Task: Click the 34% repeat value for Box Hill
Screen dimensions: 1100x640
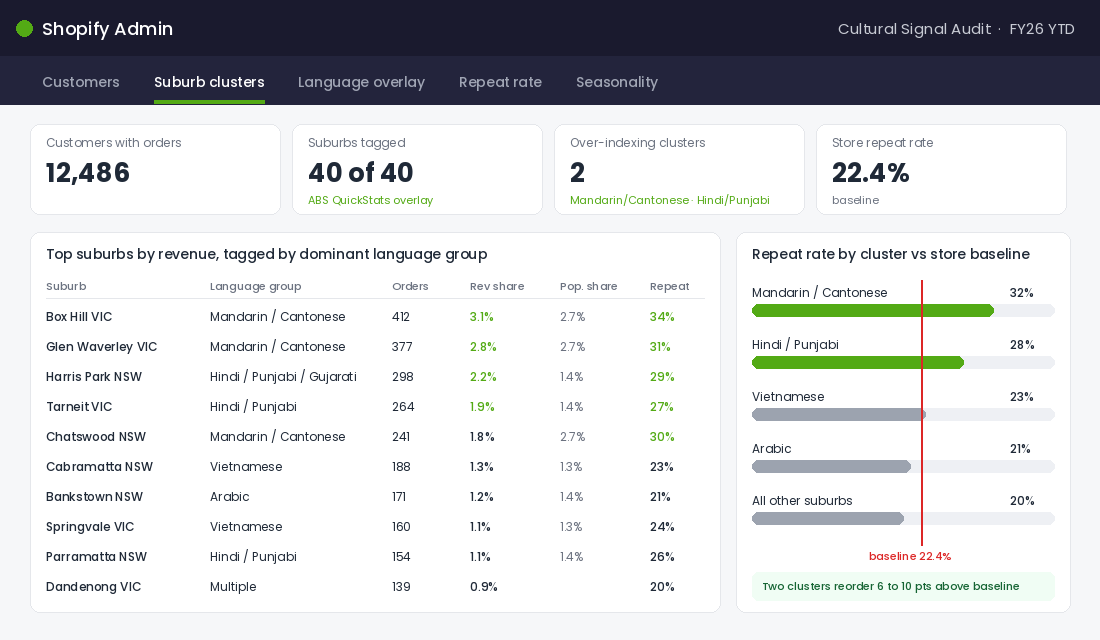Action: click(x=662, y=316)
